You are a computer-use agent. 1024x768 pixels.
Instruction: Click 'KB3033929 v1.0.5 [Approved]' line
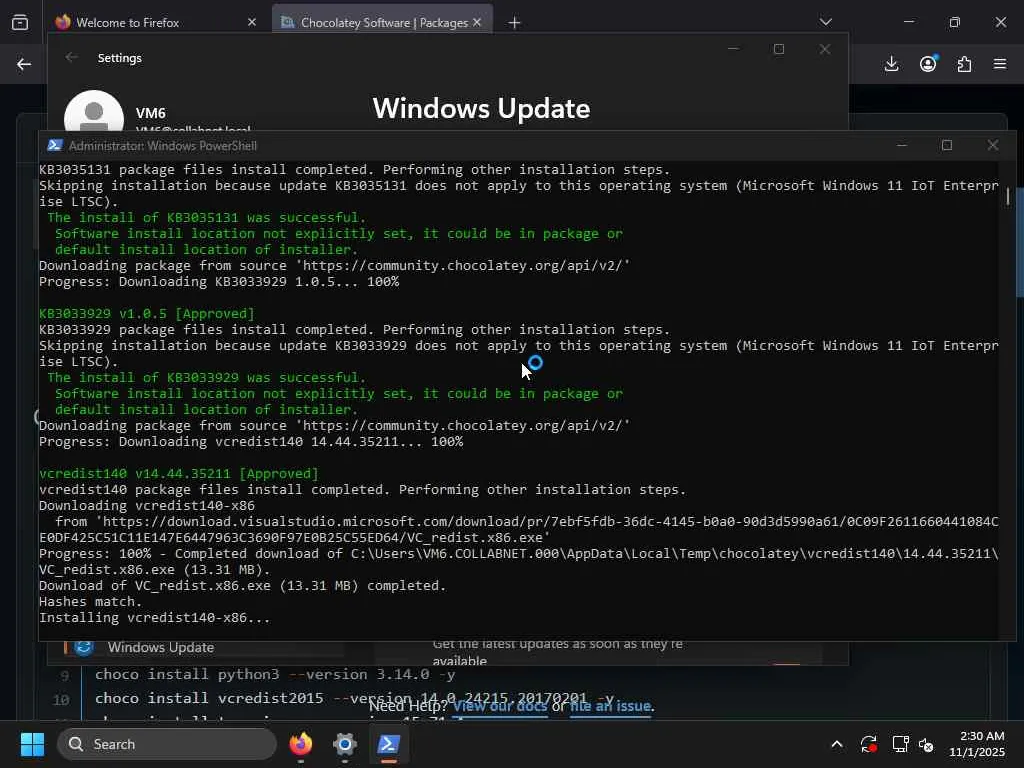147,313
